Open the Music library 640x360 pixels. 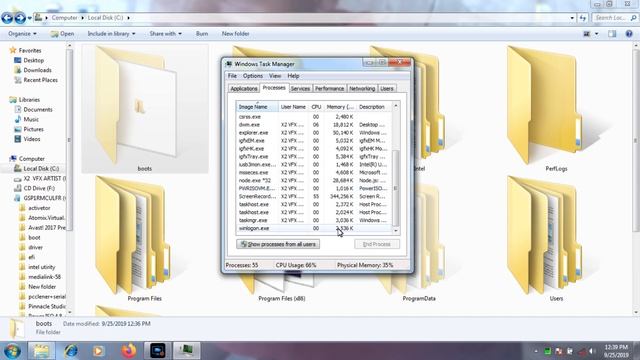click(x=31, y=119)
